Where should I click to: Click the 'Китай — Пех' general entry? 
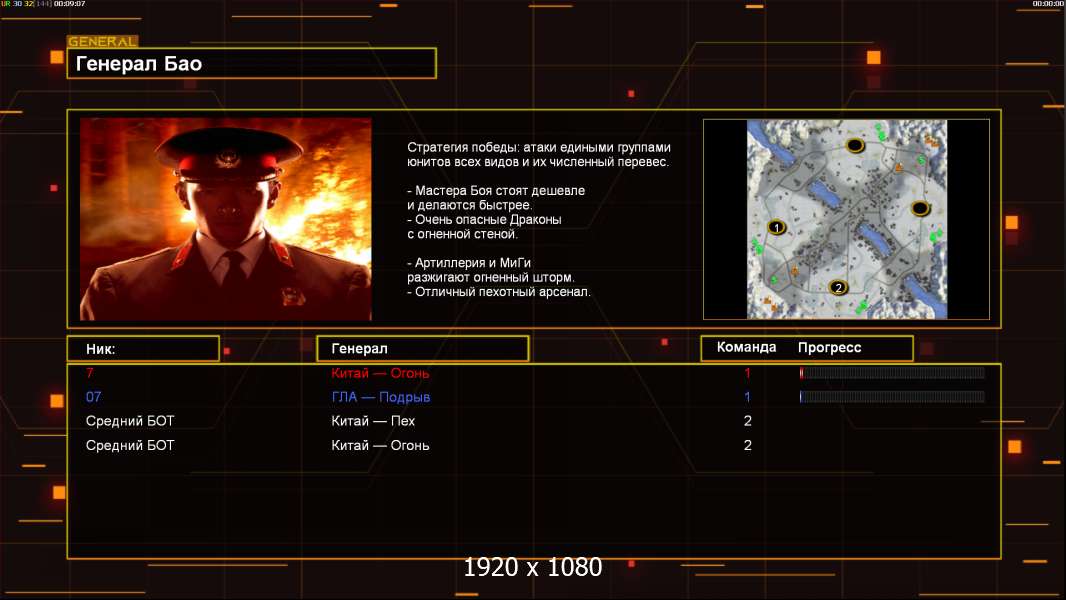[x=373, y=421]
